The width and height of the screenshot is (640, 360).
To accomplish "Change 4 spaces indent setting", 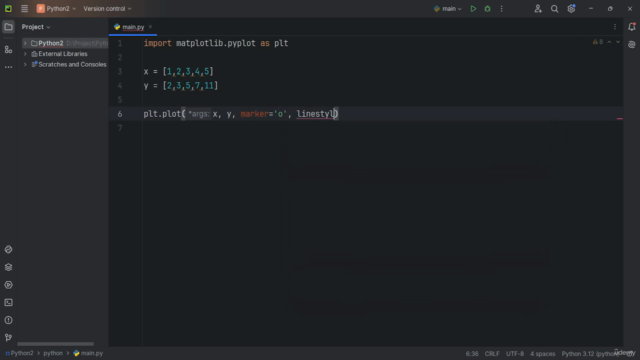I will pyautogui.click(x=542, y=353).
